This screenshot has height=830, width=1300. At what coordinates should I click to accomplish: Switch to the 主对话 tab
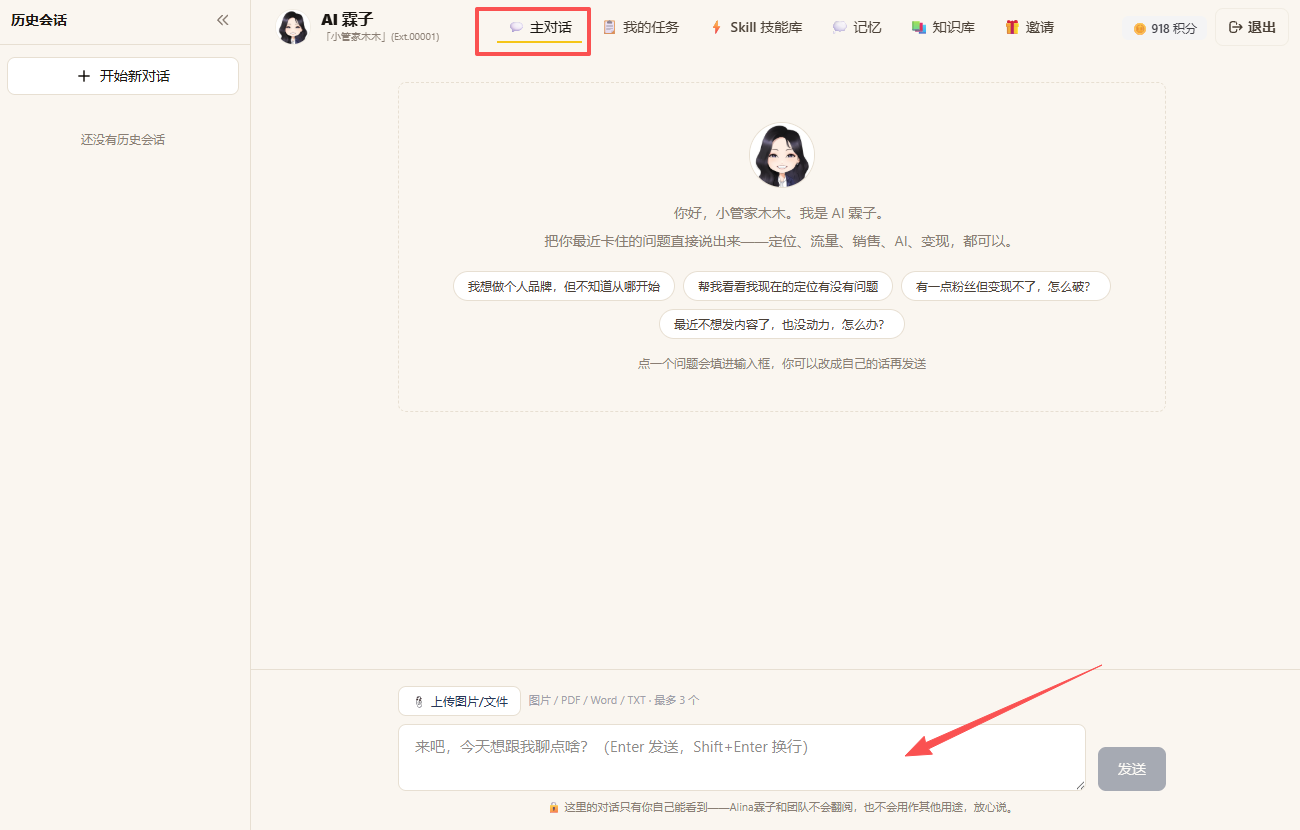540,28
